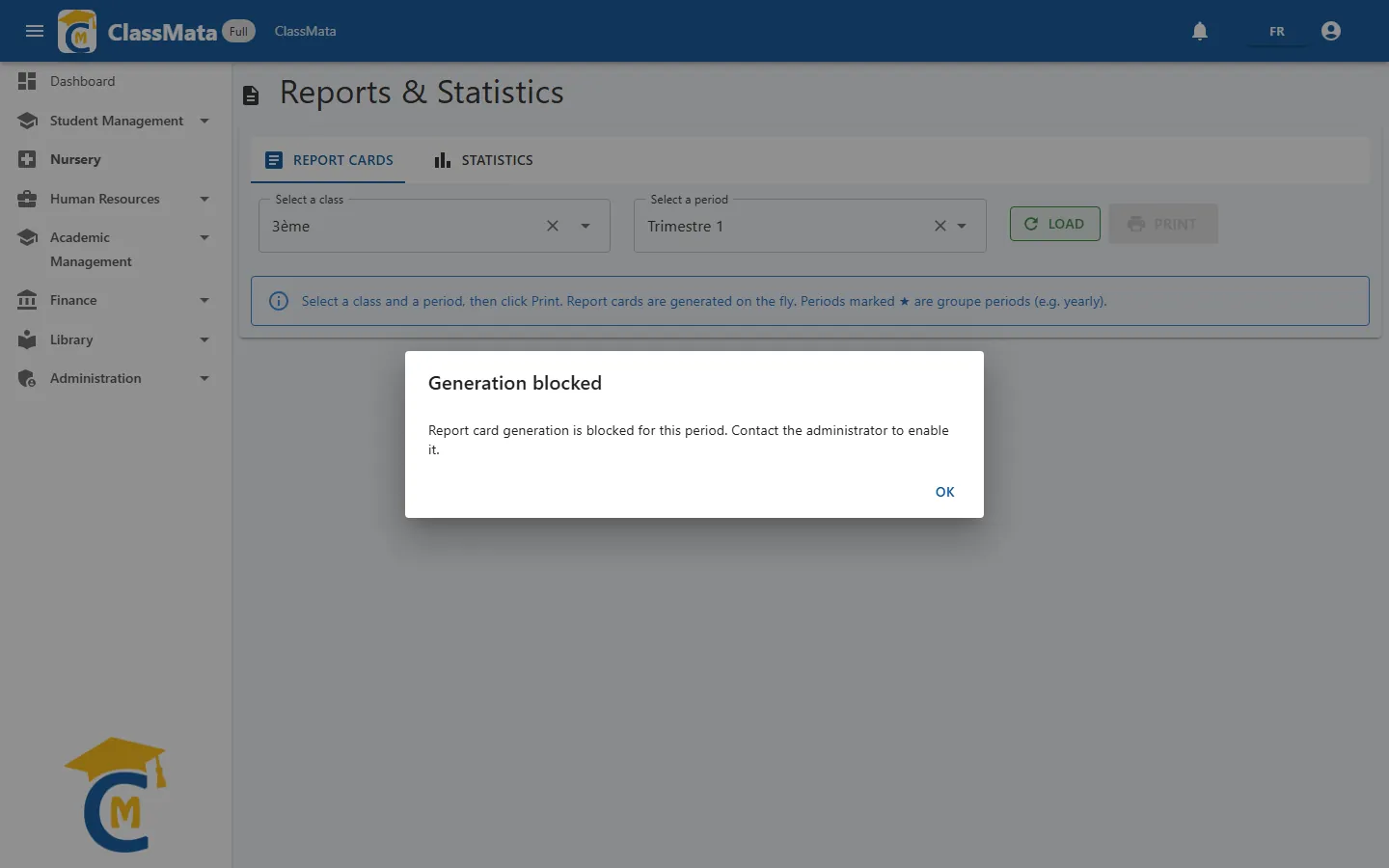Click the Load button

coord(1054,224)
